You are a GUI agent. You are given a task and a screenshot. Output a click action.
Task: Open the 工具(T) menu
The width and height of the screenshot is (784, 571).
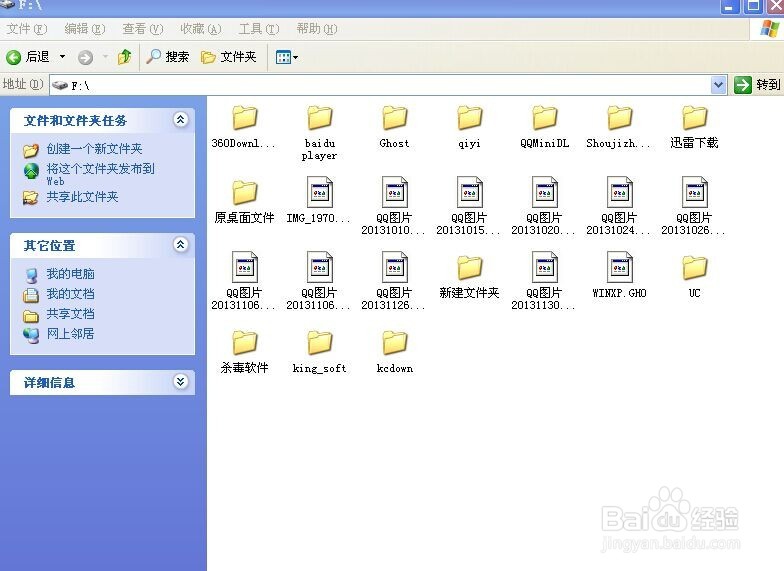tap(258, 29)
